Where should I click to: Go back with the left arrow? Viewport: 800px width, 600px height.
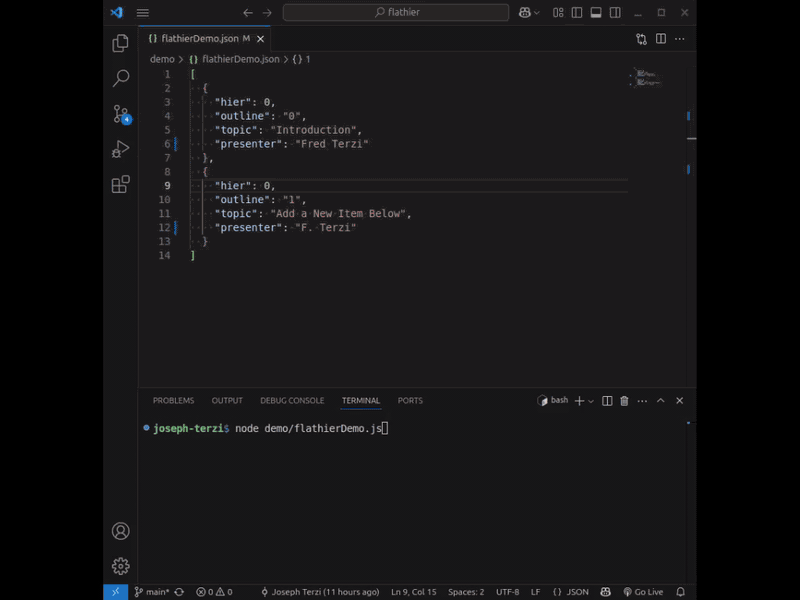click(248, 13)
